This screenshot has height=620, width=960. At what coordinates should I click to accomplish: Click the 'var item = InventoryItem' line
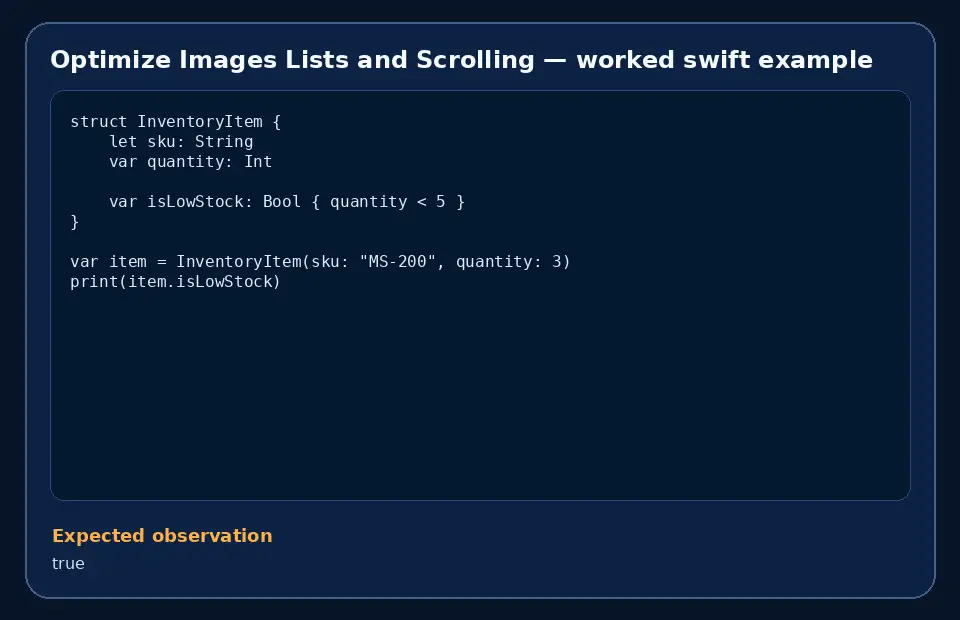click(320, 262)
